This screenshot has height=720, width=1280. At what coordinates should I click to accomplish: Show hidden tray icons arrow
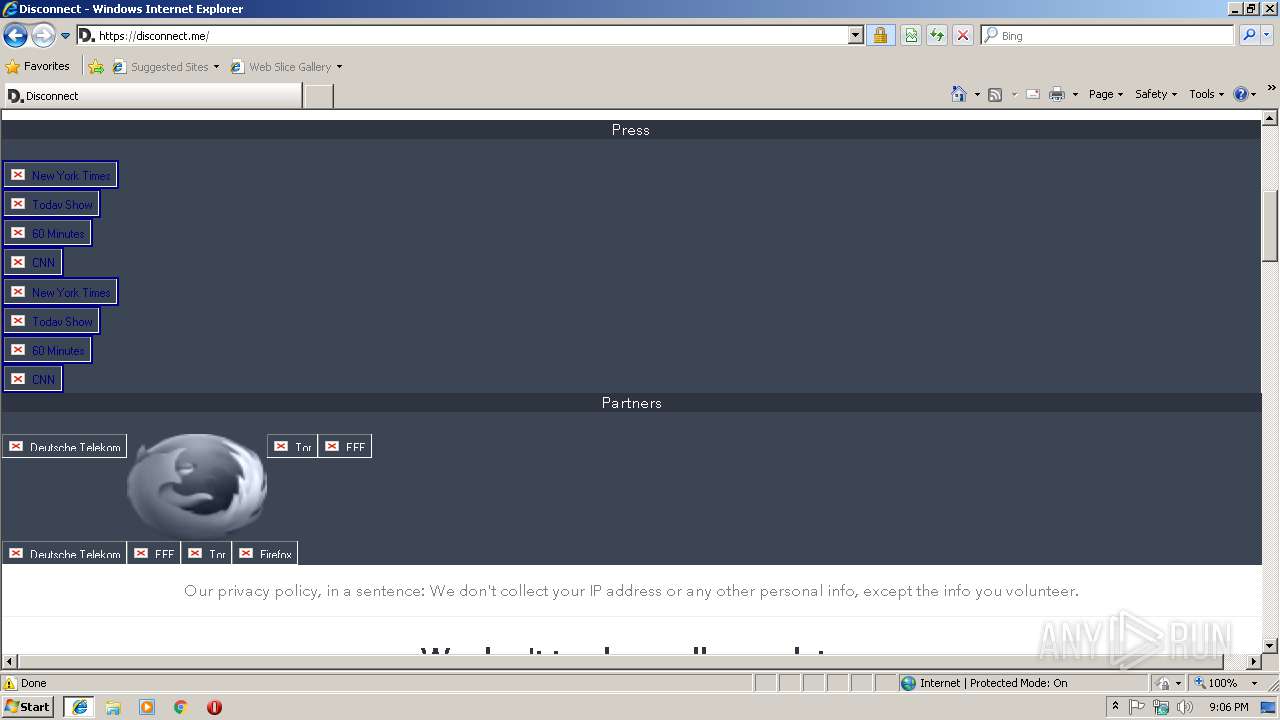(1115, 707)
